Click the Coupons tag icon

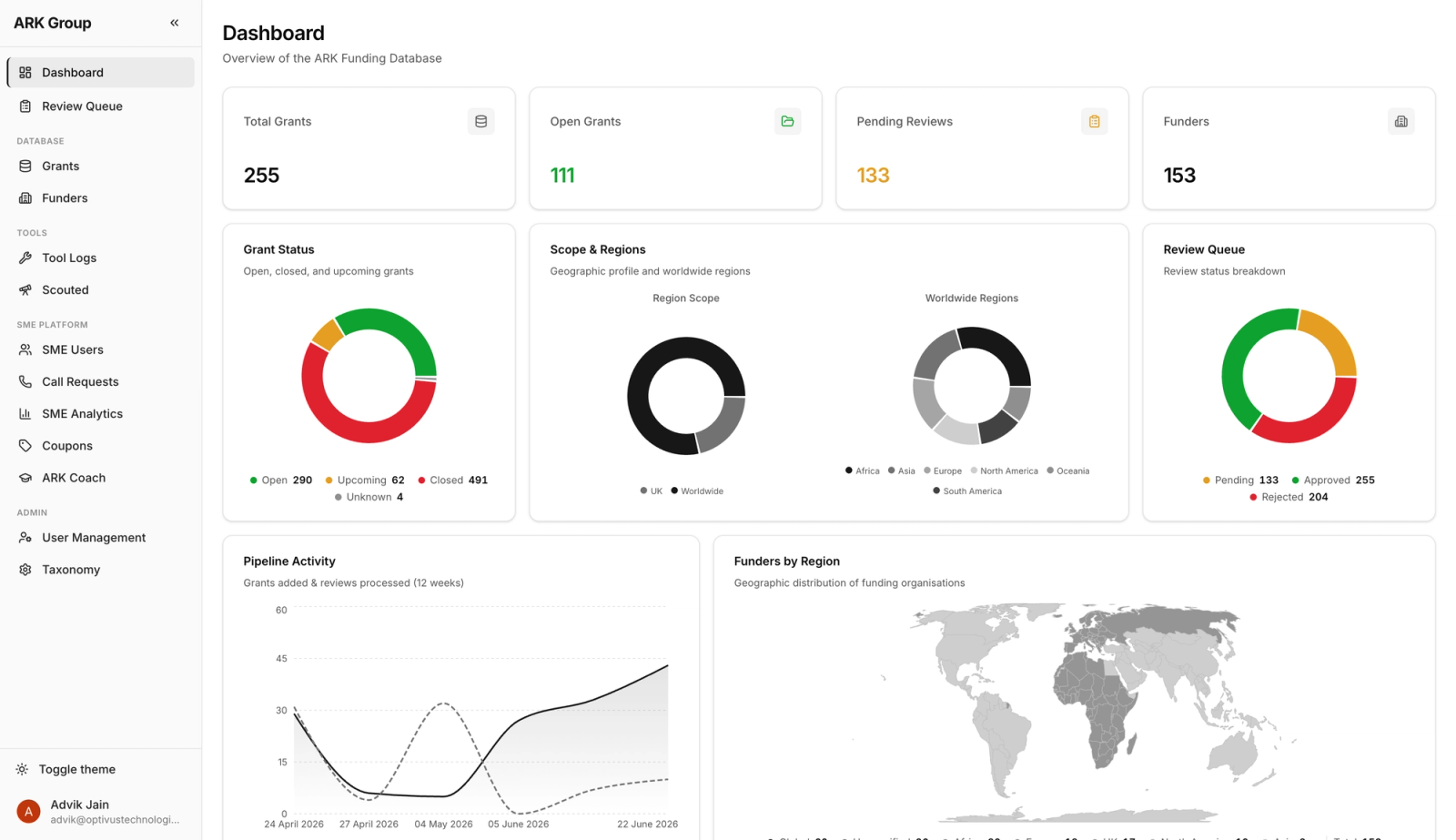click(x=25, y=446)
